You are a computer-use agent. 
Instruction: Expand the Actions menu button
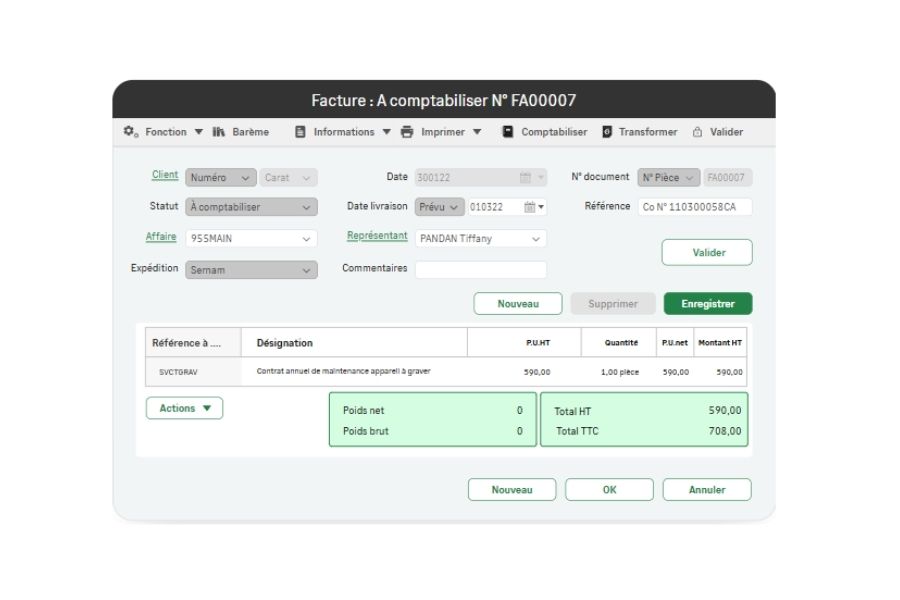pos(185,408)
